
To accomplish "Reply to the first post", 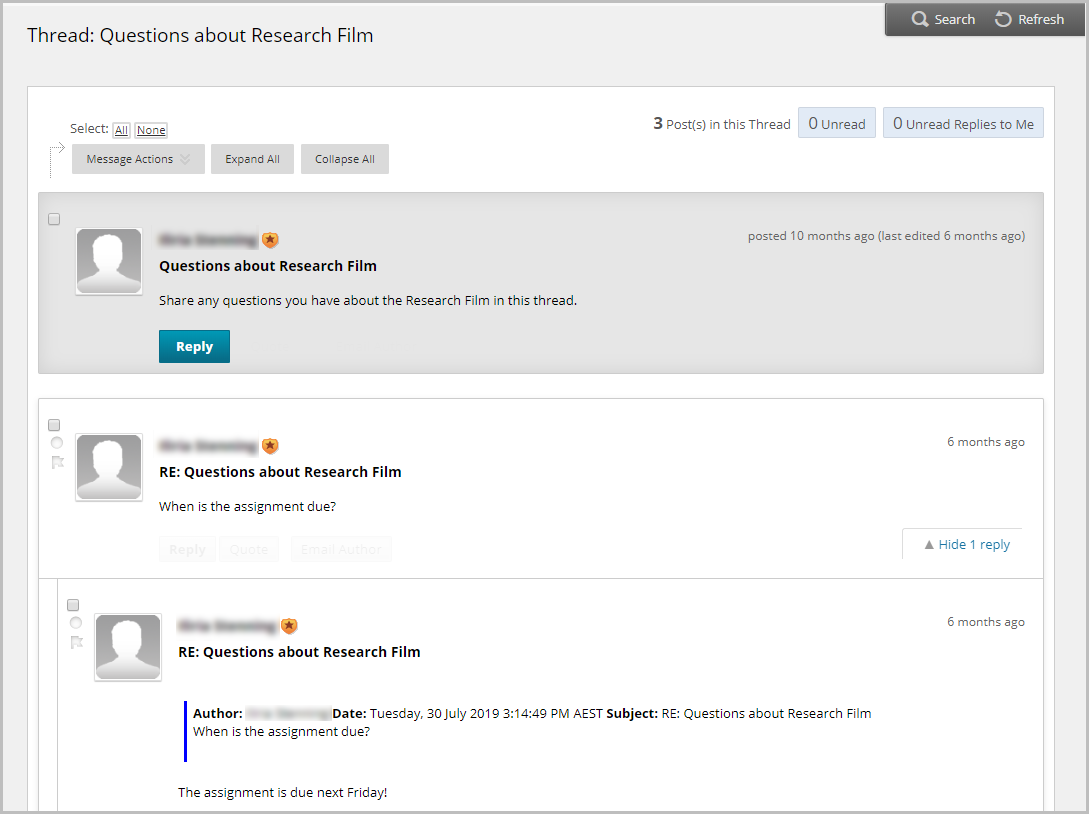I will tap(194, 345).
